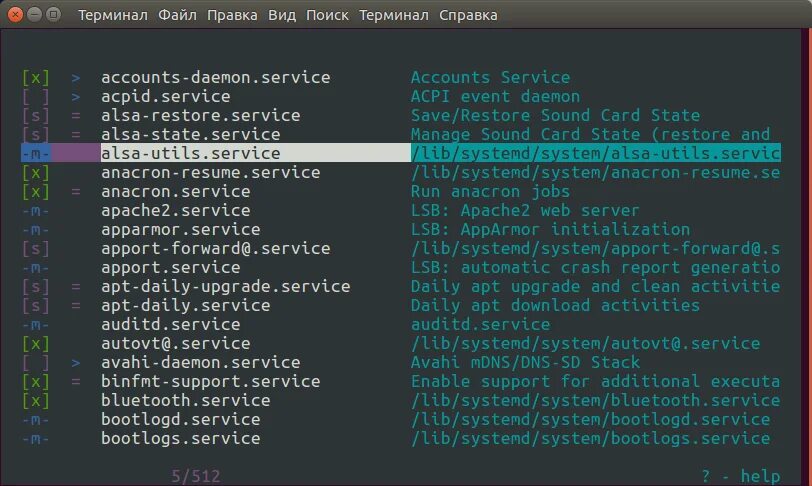Toggle the empty checkbox for acpid.service
This screenshot has width=812, height=486.
click(x=36, y=97)
